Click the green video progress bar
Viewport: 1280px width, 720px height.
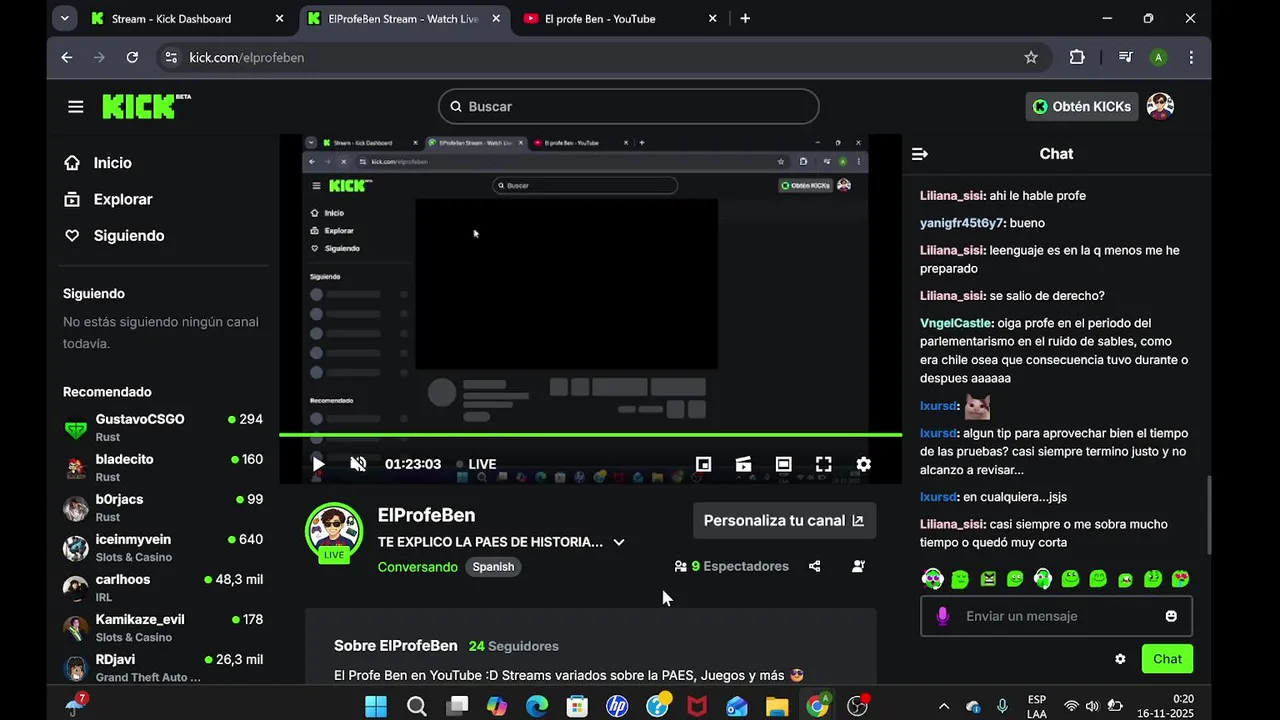590,434
